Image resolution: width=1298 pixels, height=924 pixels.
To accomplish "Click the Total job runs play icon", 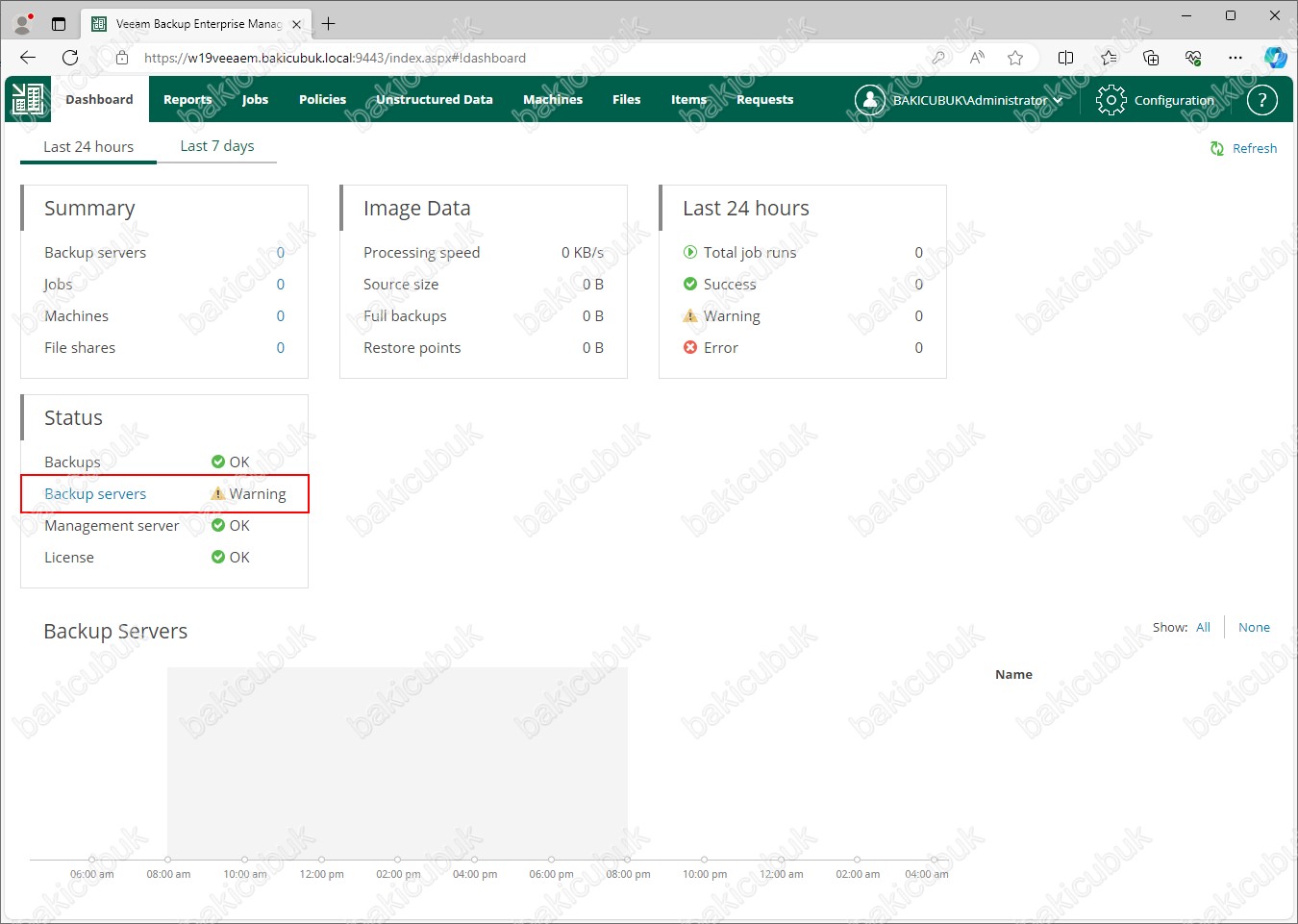I will pyautogui.click(x=689, y=252).
